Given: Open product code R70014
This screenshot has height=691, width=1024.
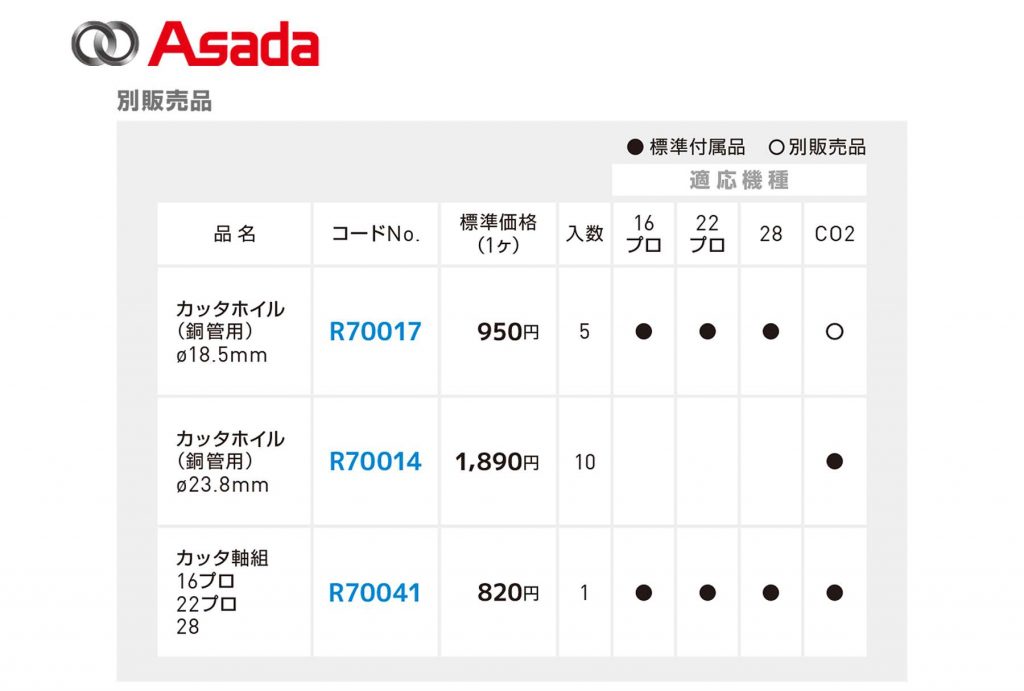Looking at the screenshot, I should [375, 462].
